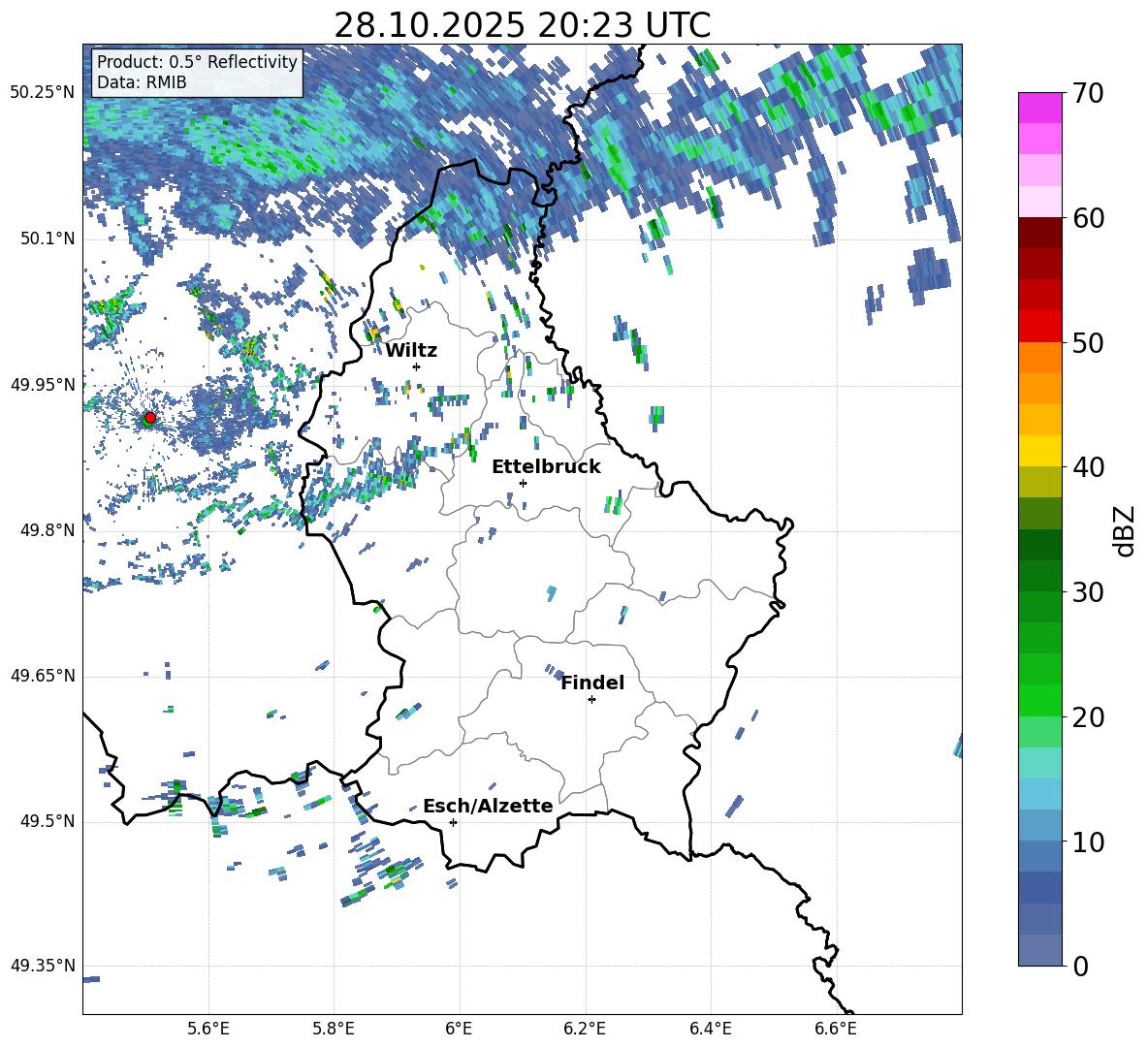Click the 30 dBZ colorbar label
The image size is (1148, 1048).
[x=1087, y=592]
